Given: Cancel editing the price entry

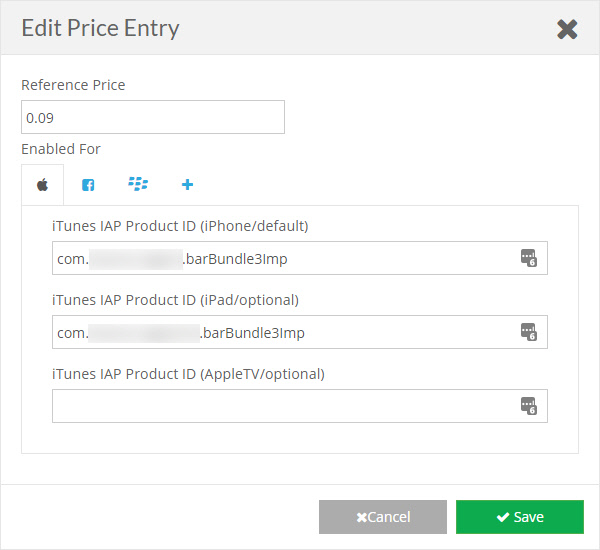Looking at the screenshot, I should pyautogui.click(x=383, y=517).
